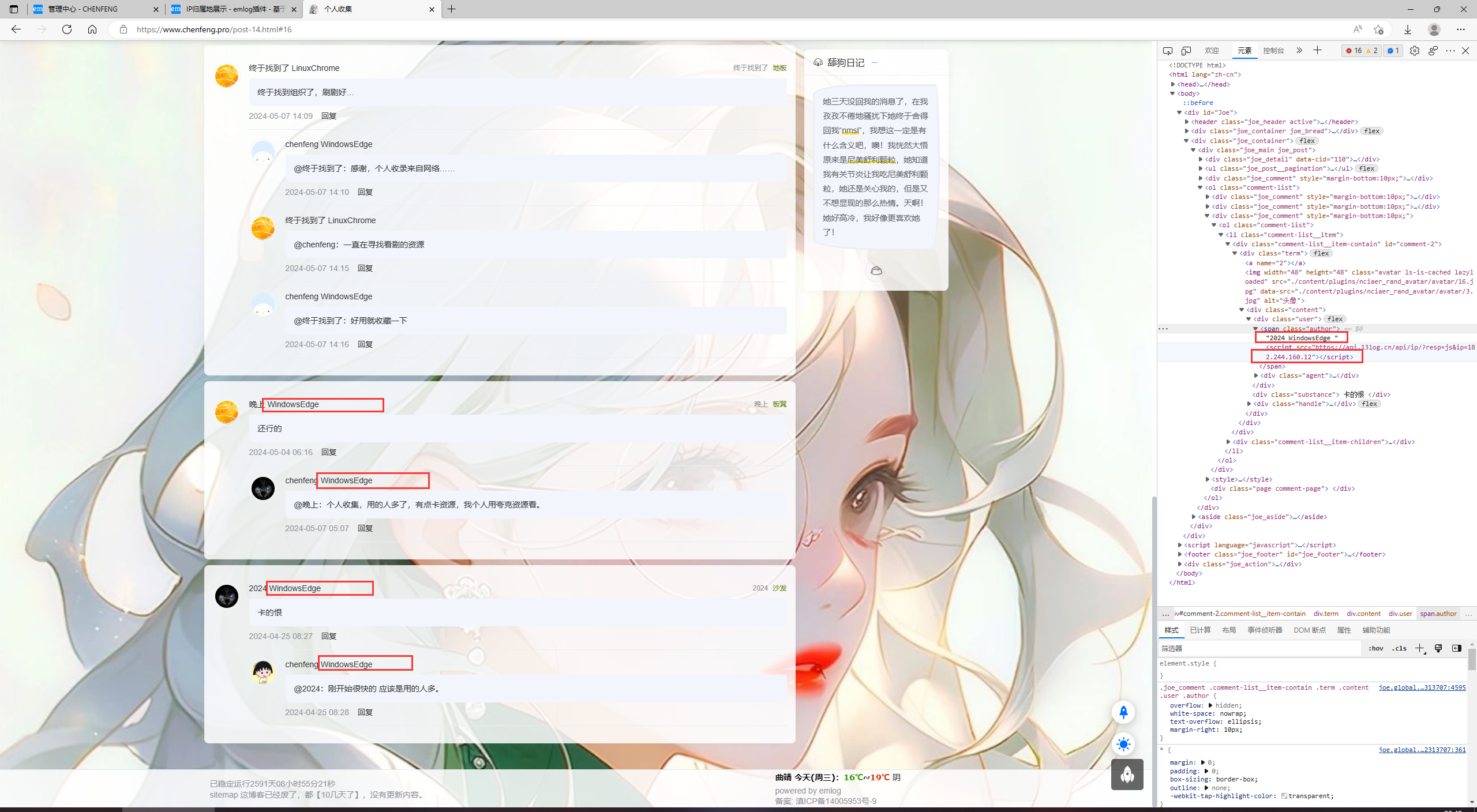Activate the inspect element picker in DevTools
This screenshot has height=812, width=1477.
click(1168, 51)
